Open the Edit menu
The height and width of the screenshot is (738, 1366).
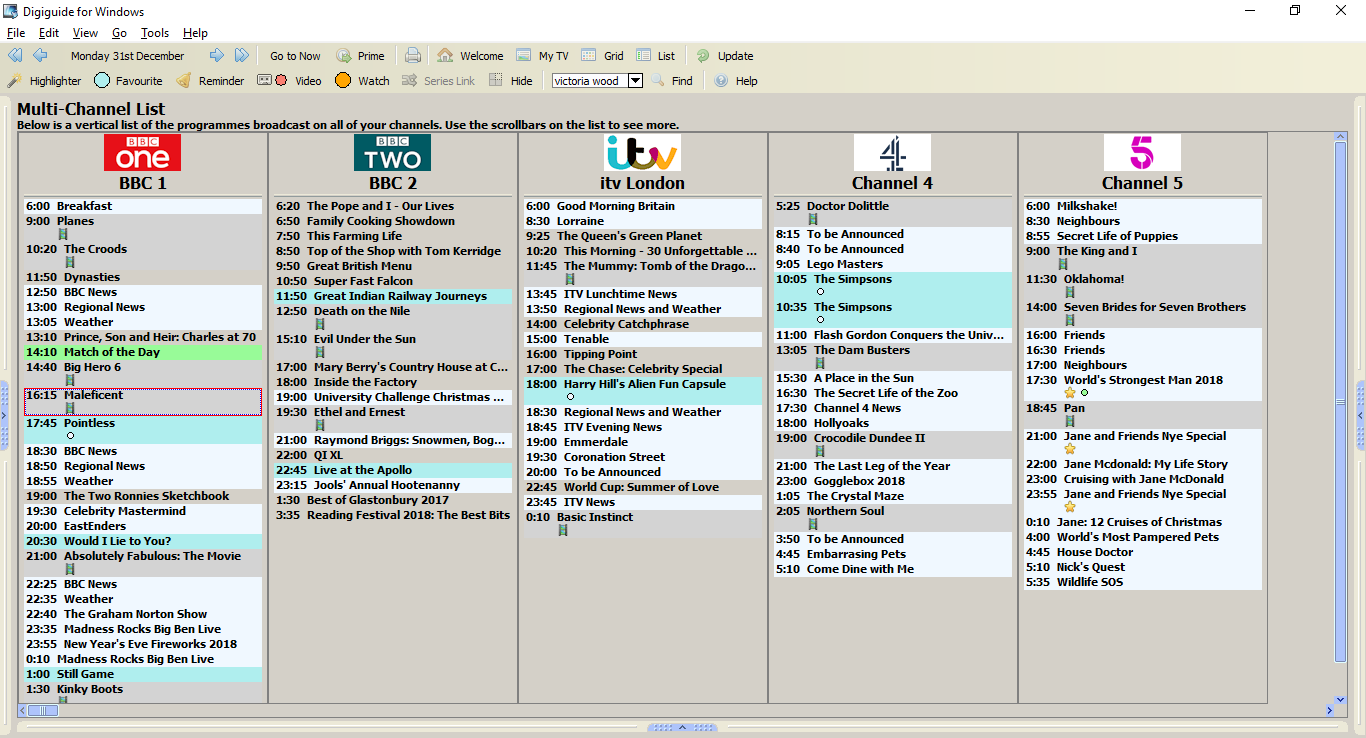[x=49, y=33]
